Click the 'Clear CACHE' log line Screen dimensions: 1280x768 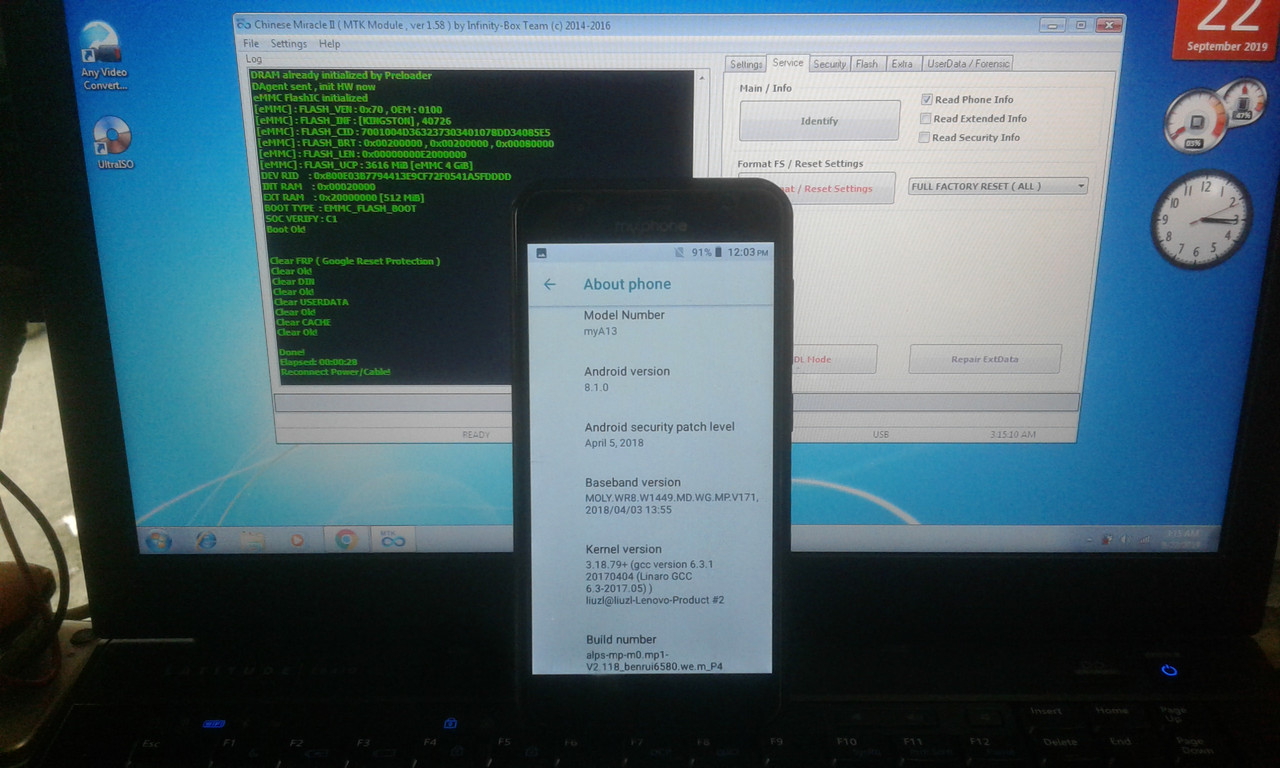tap(303, 322)
